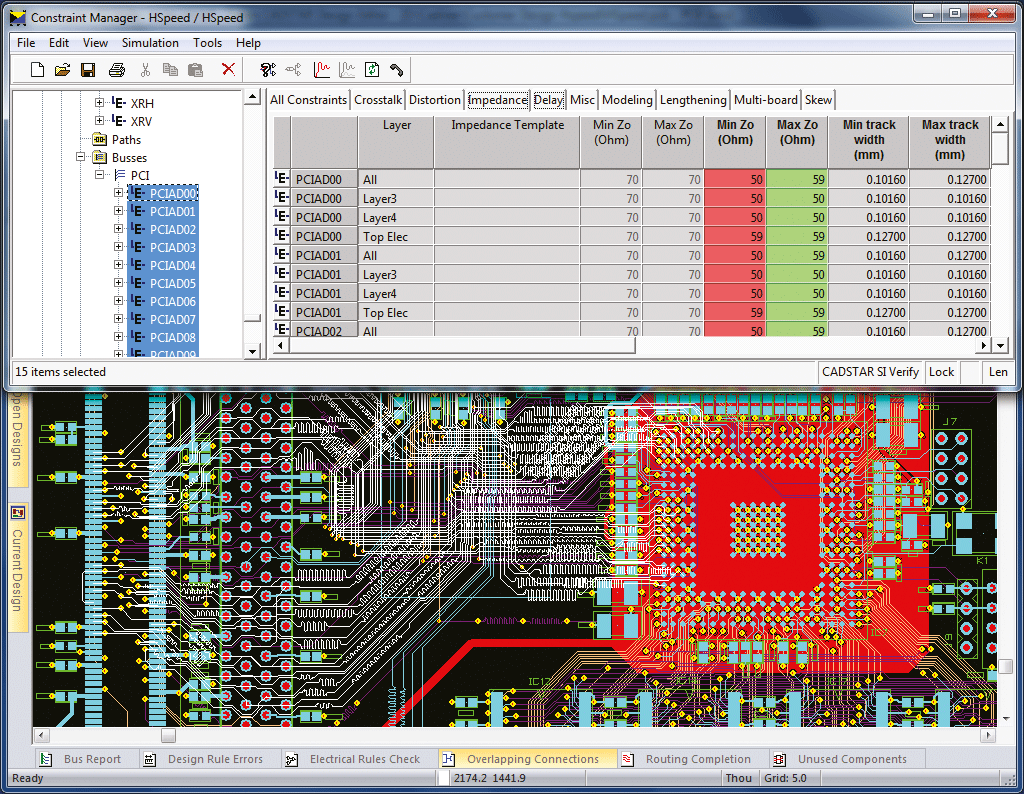Click the green Max Zo cell of PCIAD00 Layer3

797,198
